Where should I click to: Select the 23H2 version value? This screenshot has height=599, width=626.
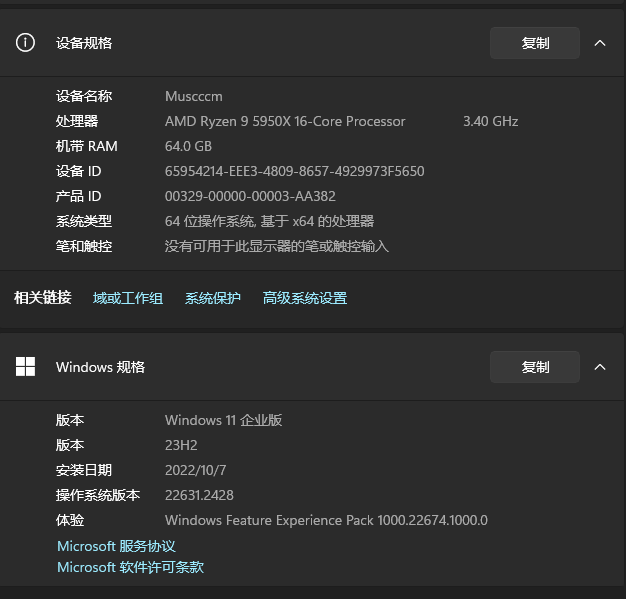point(181,445)
